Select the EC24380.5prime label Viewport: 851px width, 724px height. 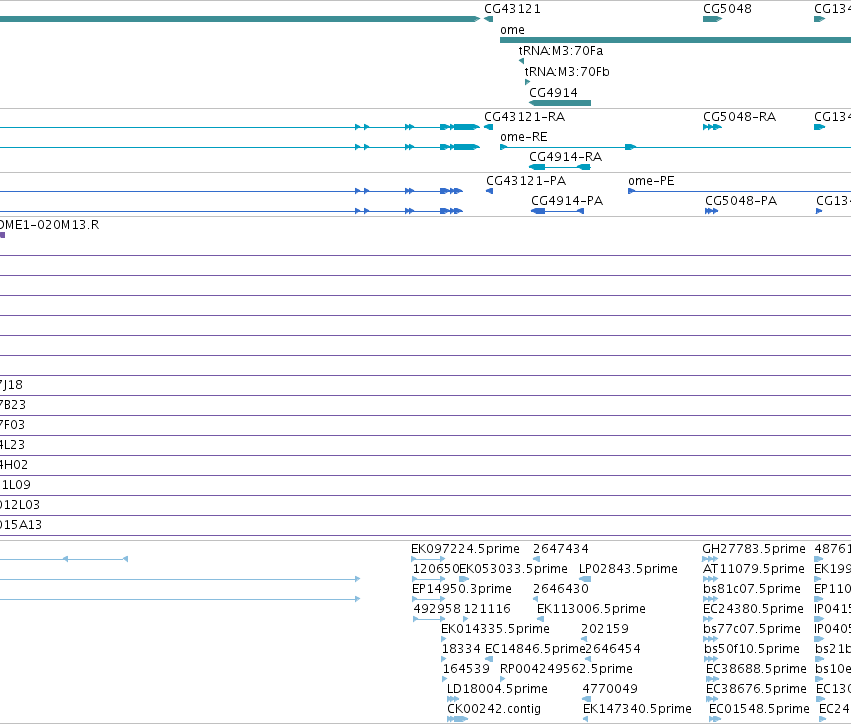click(753, 609)
